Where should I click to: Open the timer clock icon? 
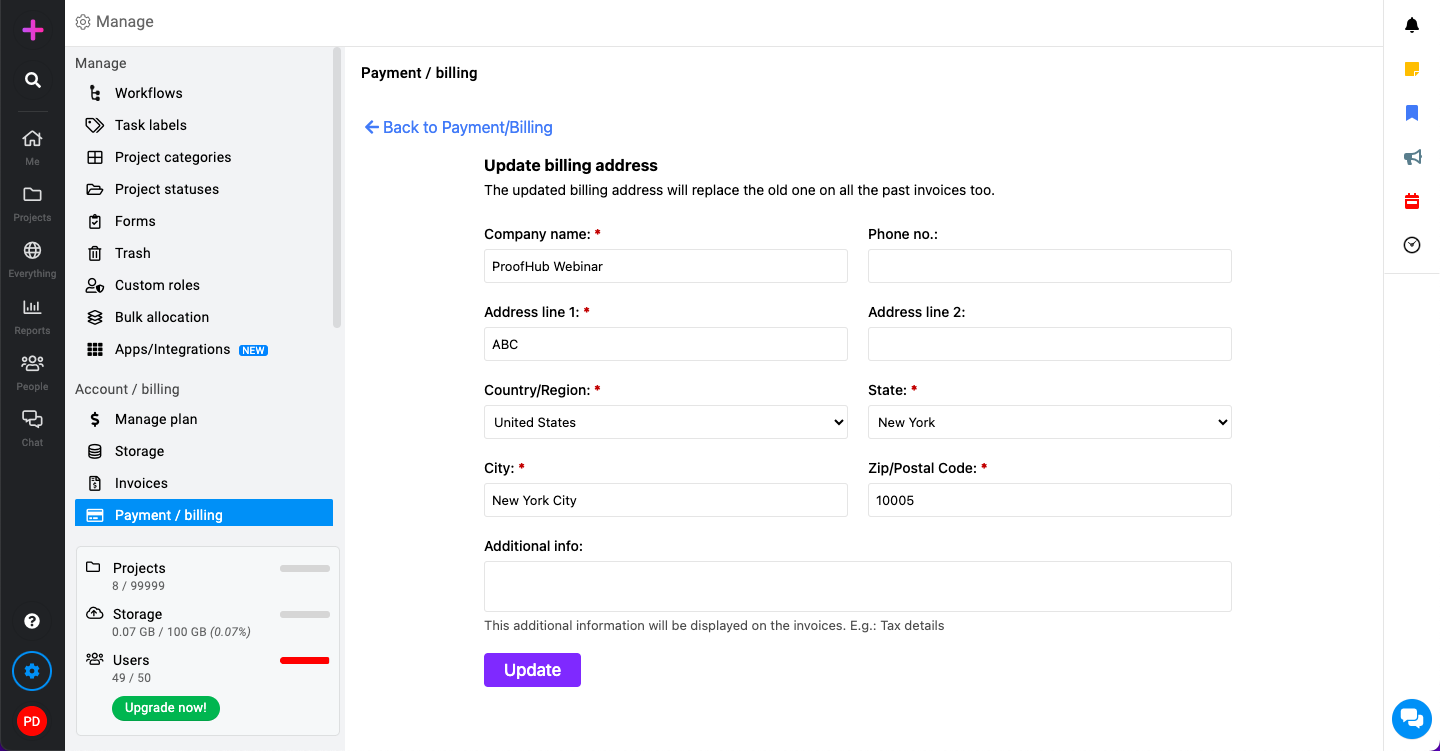1412,245
